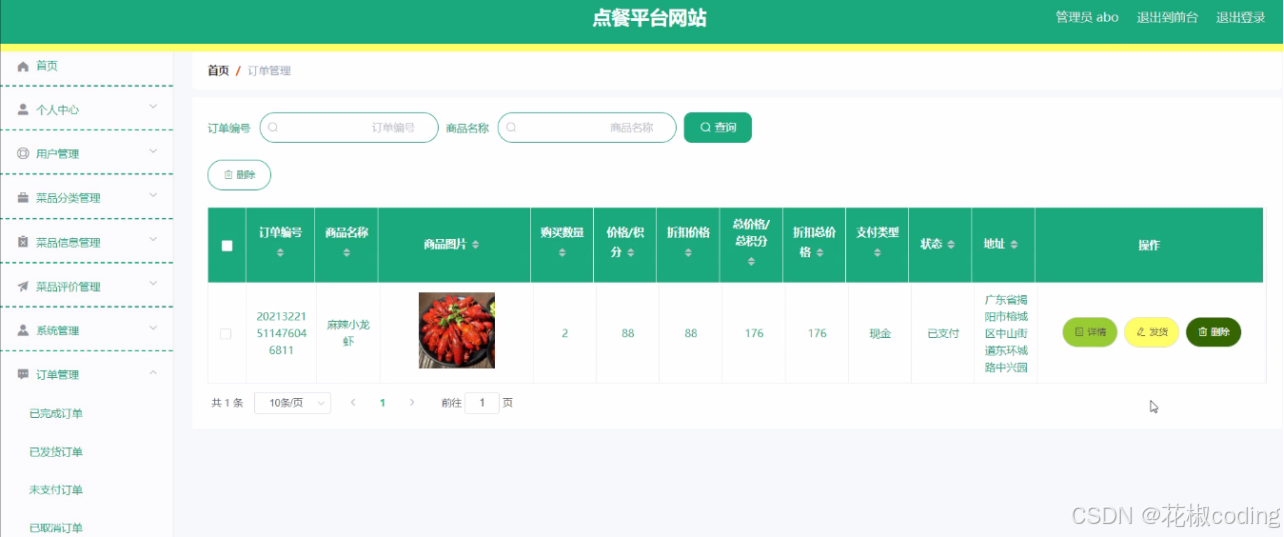Sort by 状态 using its sort arrows
Image resolution: width=1284 pixels, height=537 pixels.
pos(951,245)
